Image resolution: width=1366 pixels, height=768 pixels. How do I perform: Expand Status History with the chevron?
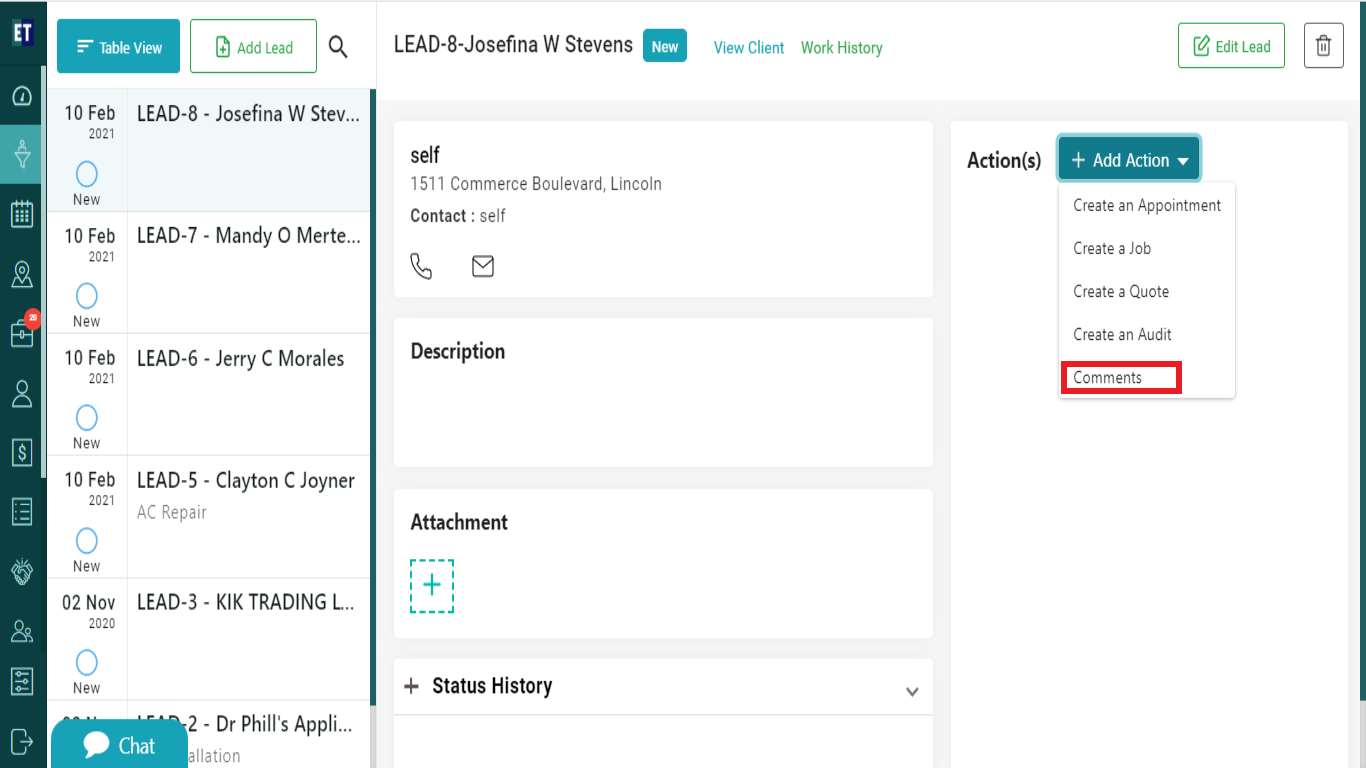pyautogui.click(x=912, y=691)
